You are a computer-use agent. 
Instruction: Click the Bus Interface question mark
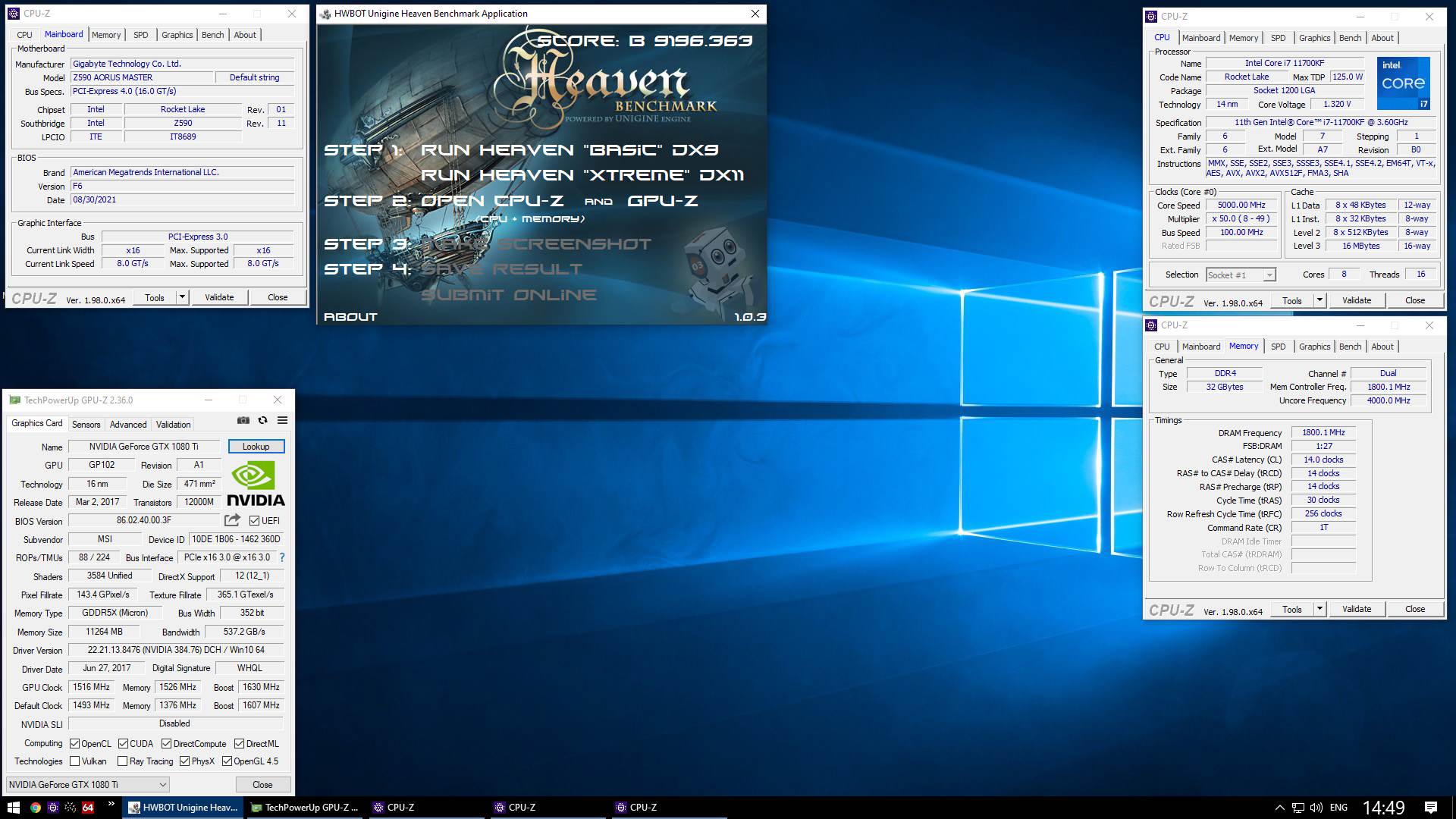click(x=282, y=557)
